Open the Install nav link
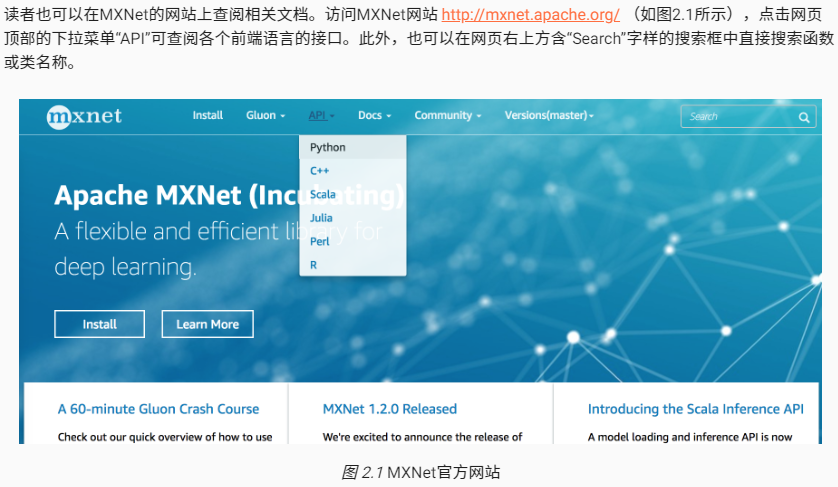This screenshot has height=487, width=838. [207, 115]
